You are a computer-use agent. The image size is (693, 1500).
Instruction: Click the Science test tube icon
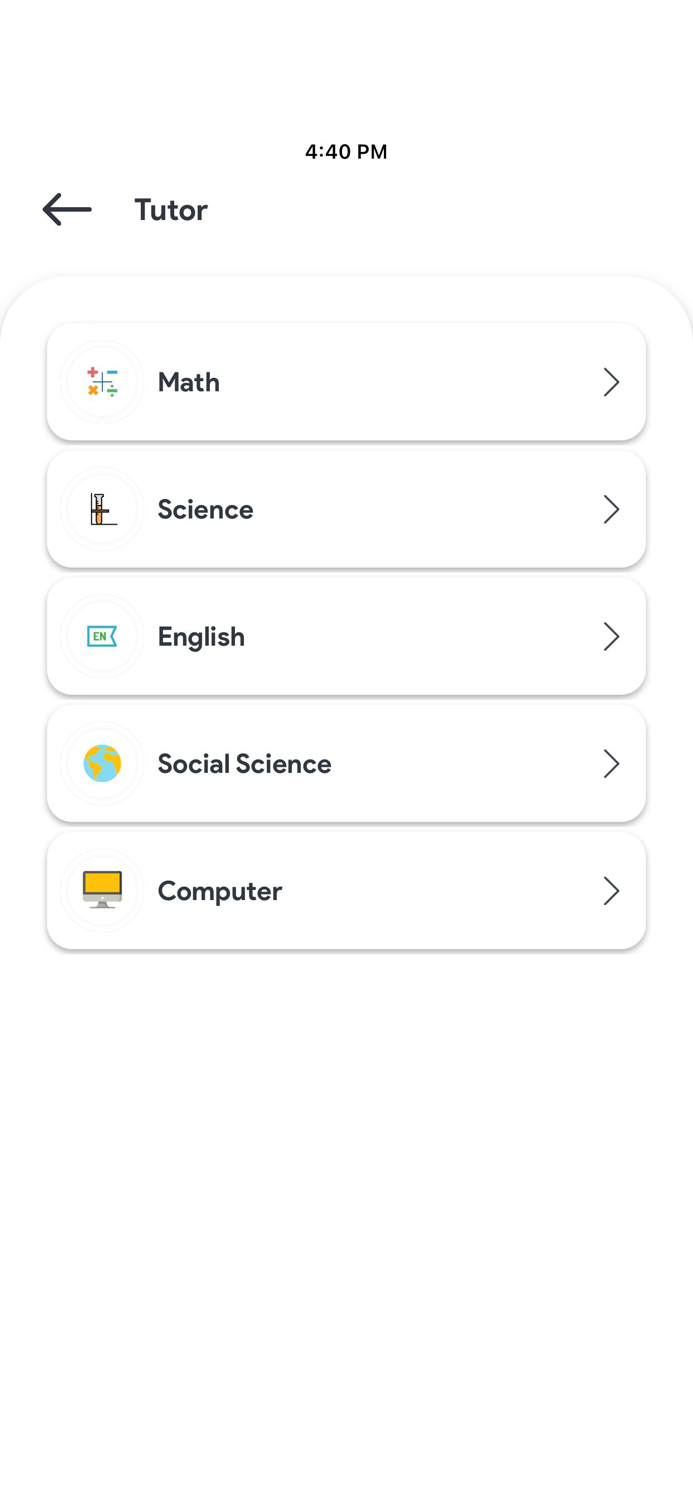pyautogui.click(x=102, y=509)
